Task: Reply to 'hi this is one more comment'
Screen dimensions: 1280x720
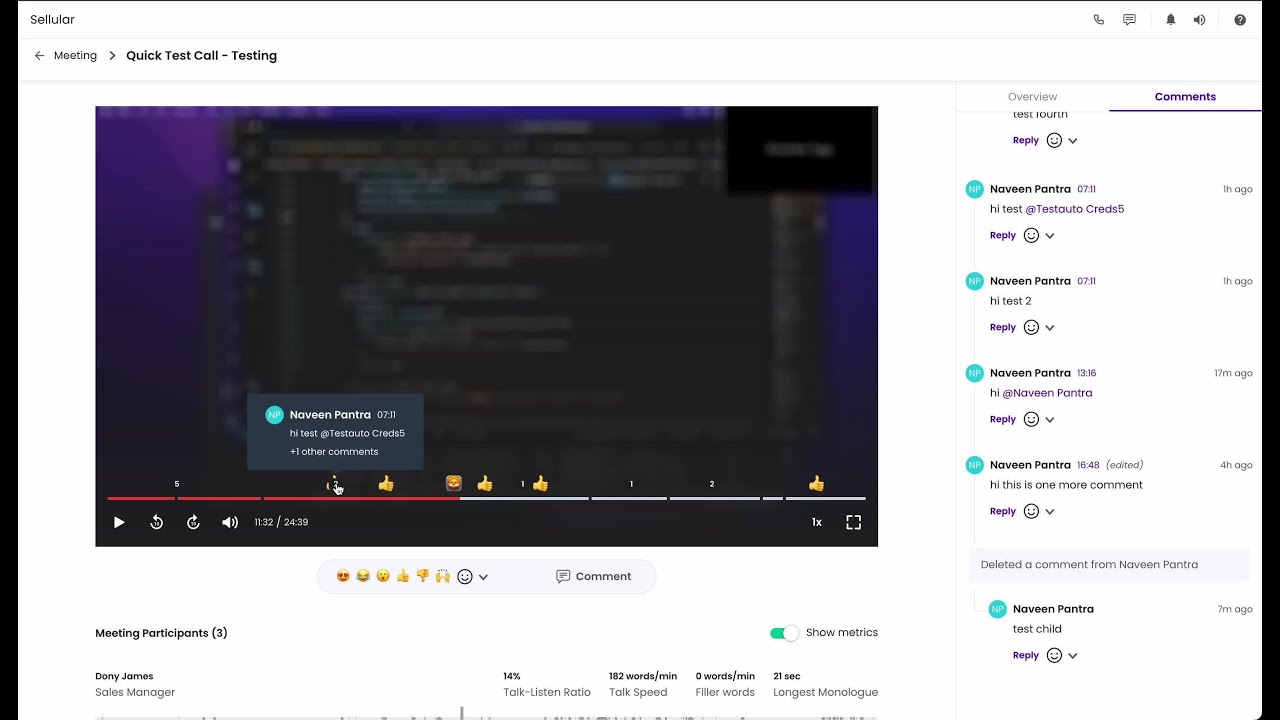Action: coord(1003,512)
